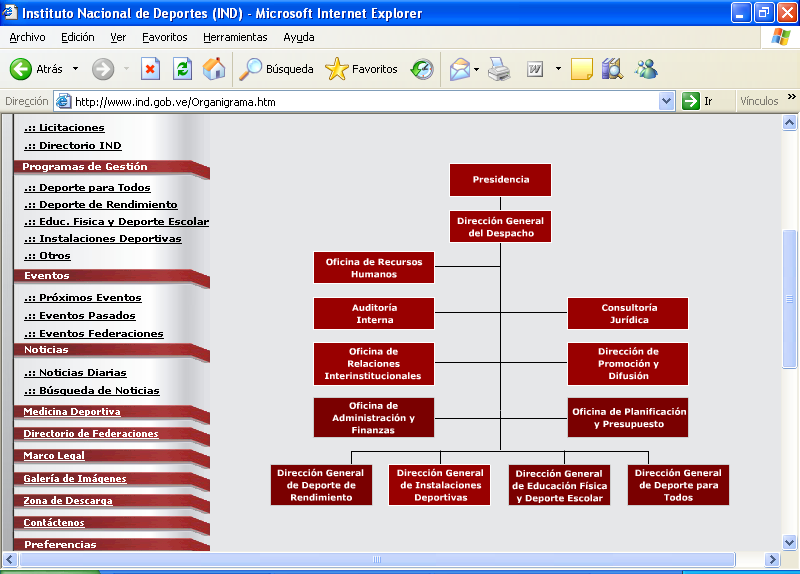Click the Presidencia organigram box

click(500, 180)
